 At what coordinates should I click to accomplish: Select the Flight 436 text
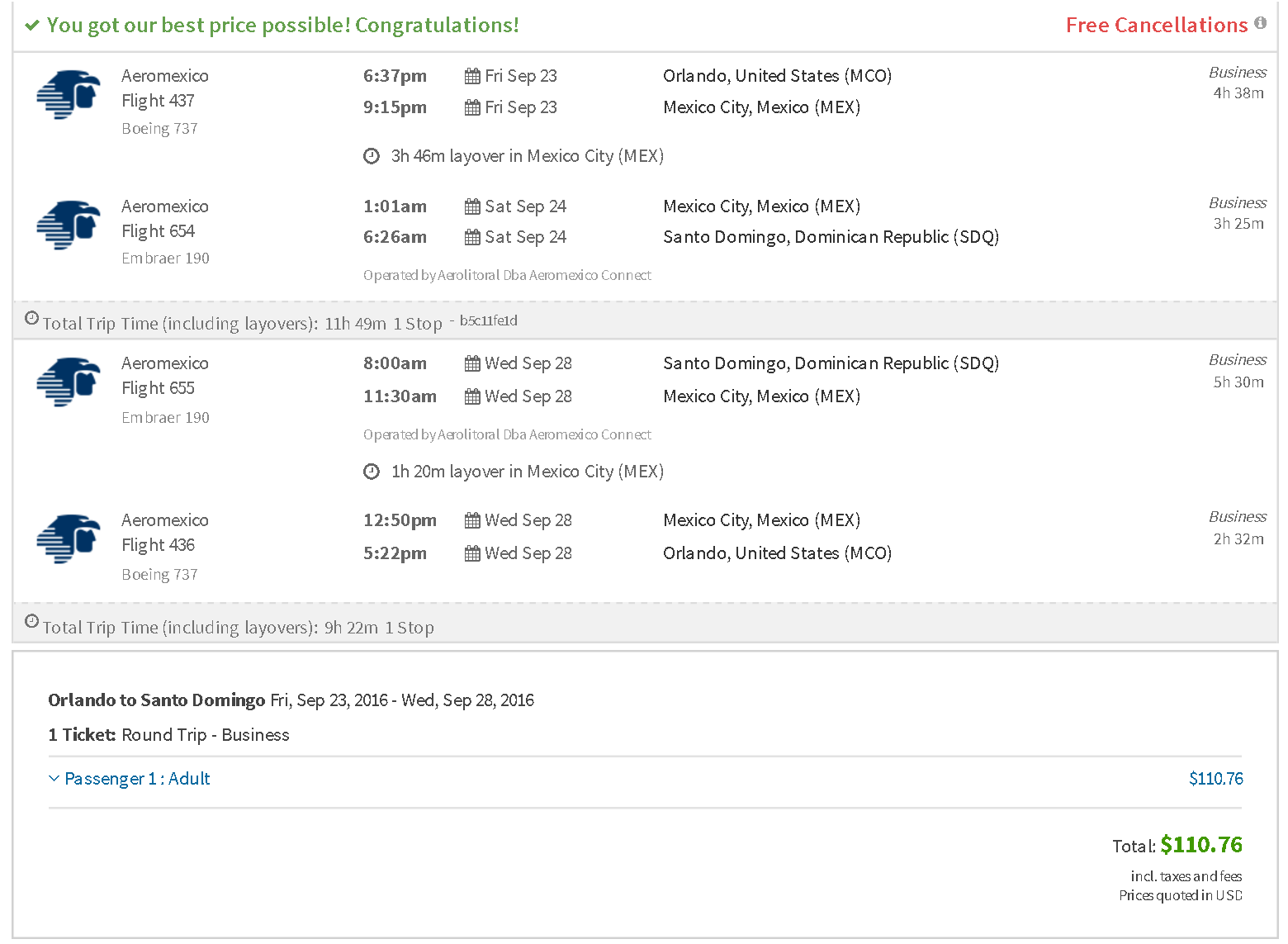(158, 545)
